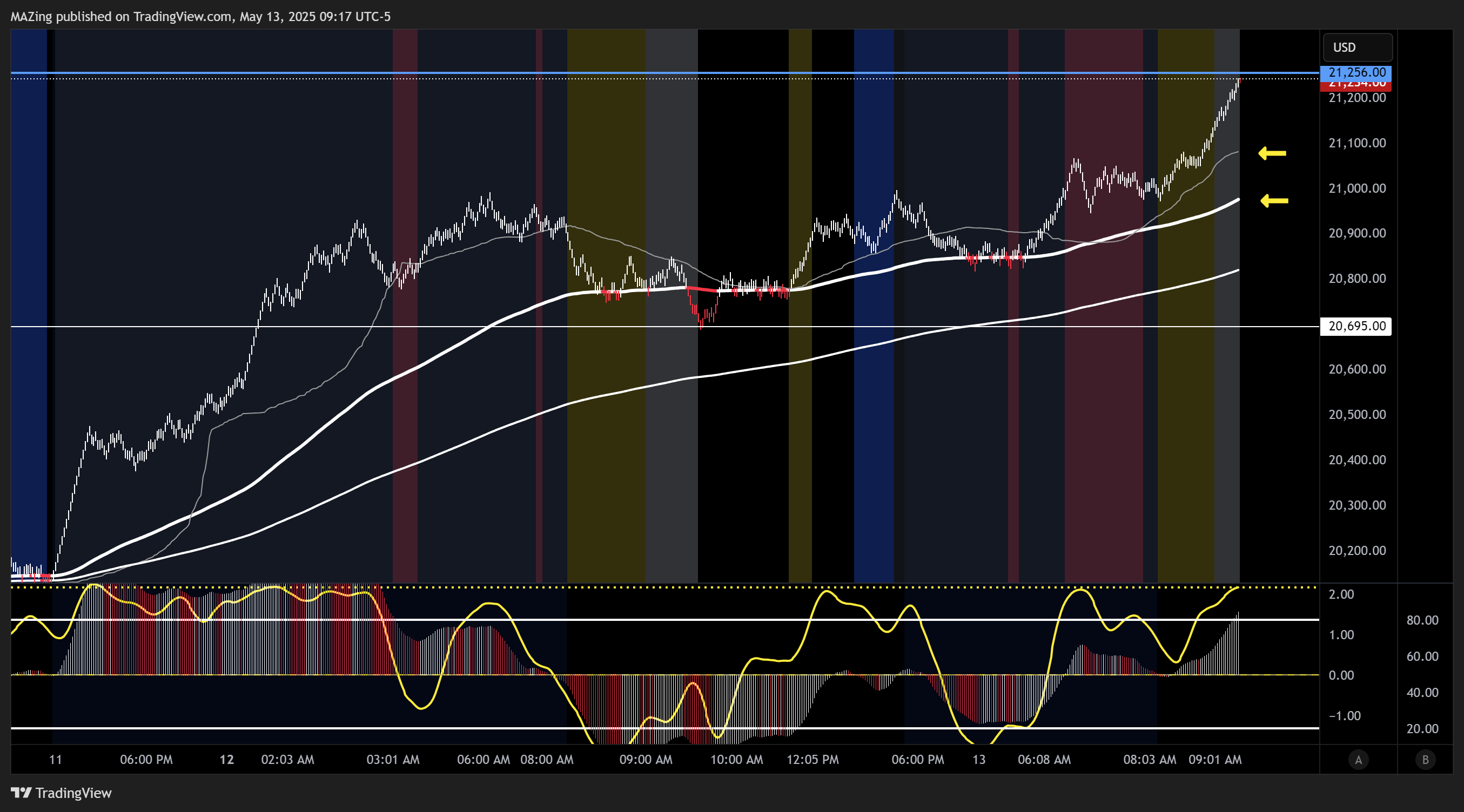Click the 2.00 oscillator scale value
This screenshot has height=812, width=1464.
[x=1341, y=594]
